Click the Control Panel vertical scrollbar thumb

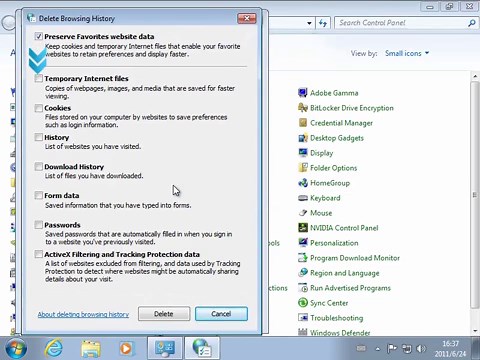tap(475, 195)
